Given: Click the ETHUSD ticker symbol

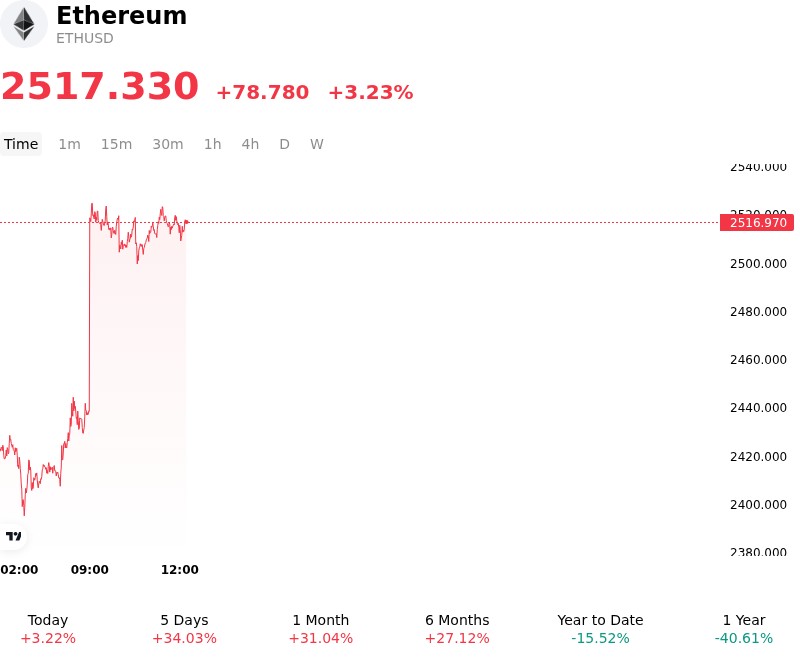Looking at the screenshot, I should [85, 38].
